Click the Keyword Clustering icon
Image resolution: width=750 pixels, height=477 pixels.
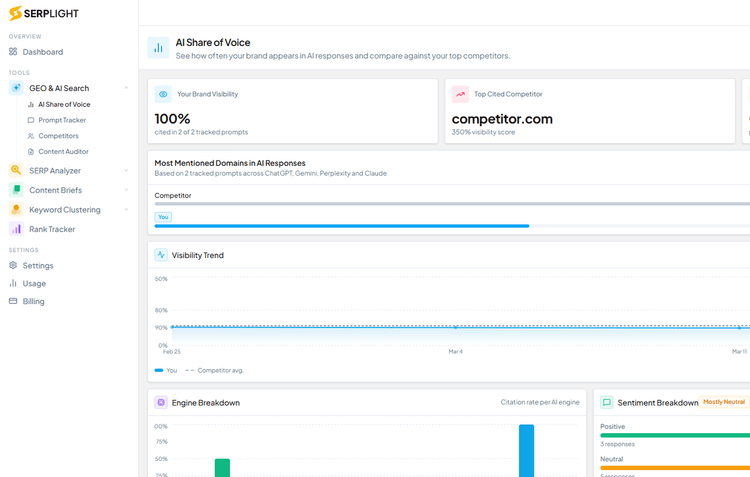tap(16, 210)
